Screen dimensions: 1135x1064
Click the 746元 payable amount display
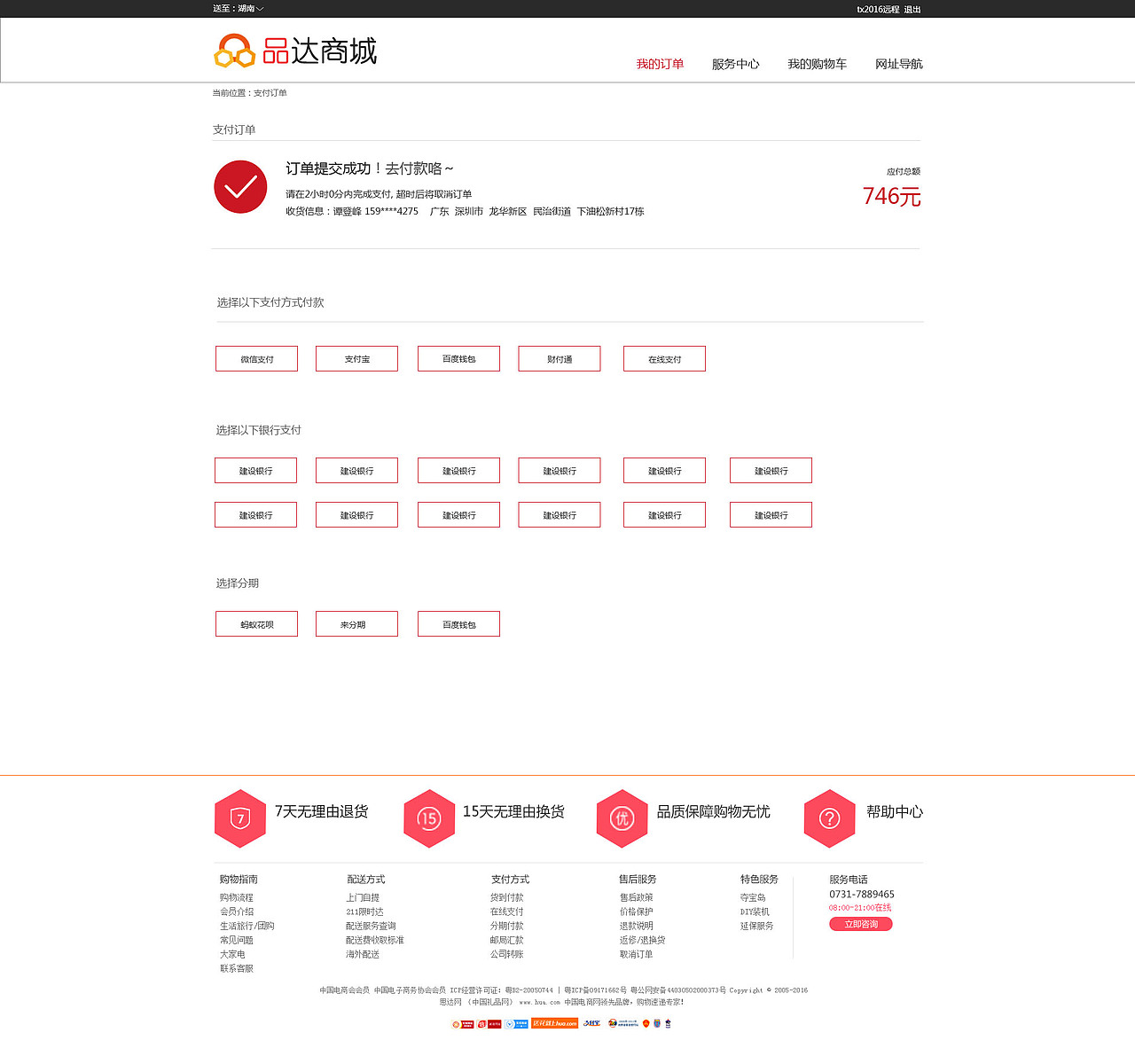point(891,197)
